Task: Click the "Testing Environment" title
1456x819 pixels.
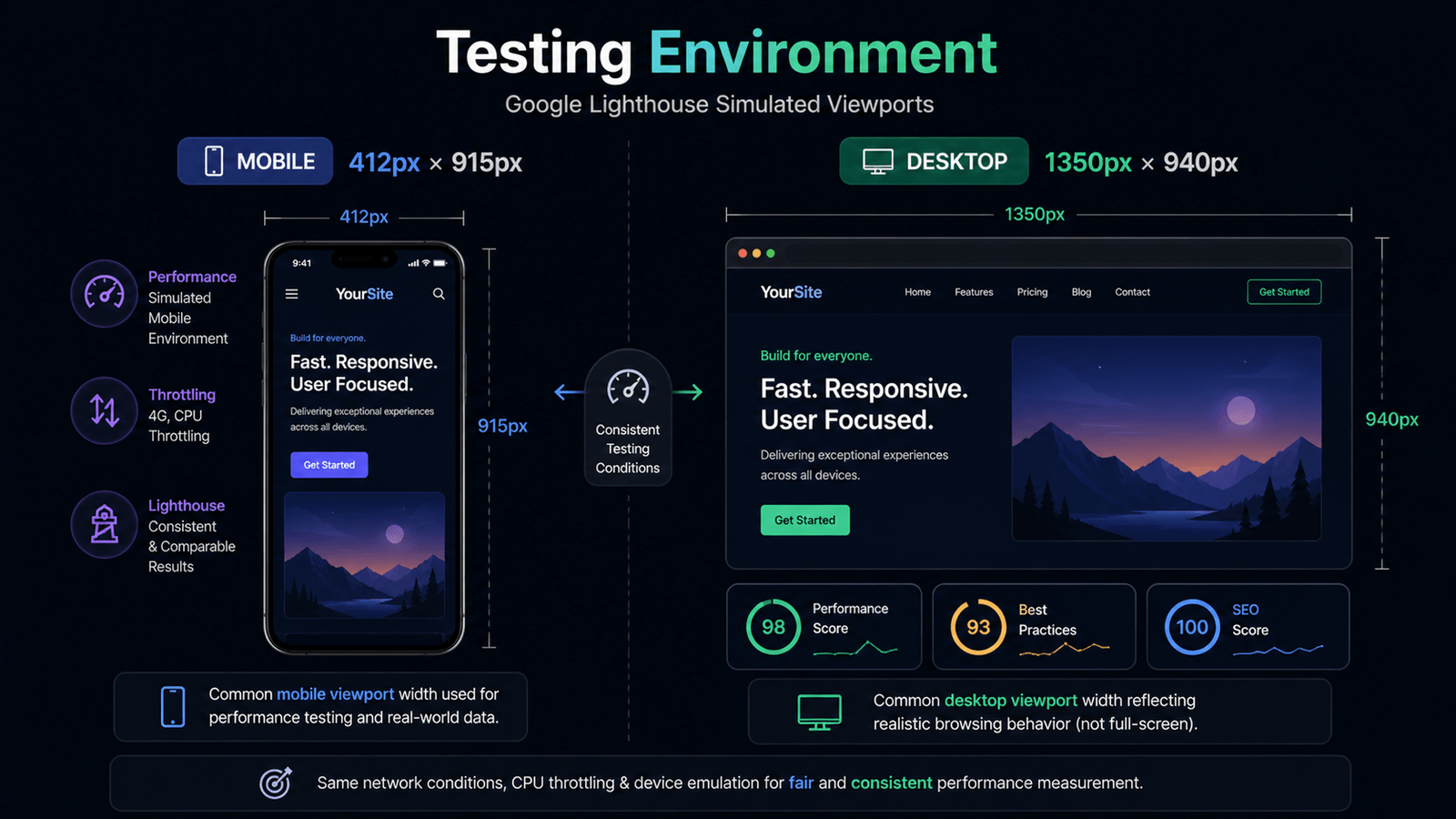Action: (717, 53)
